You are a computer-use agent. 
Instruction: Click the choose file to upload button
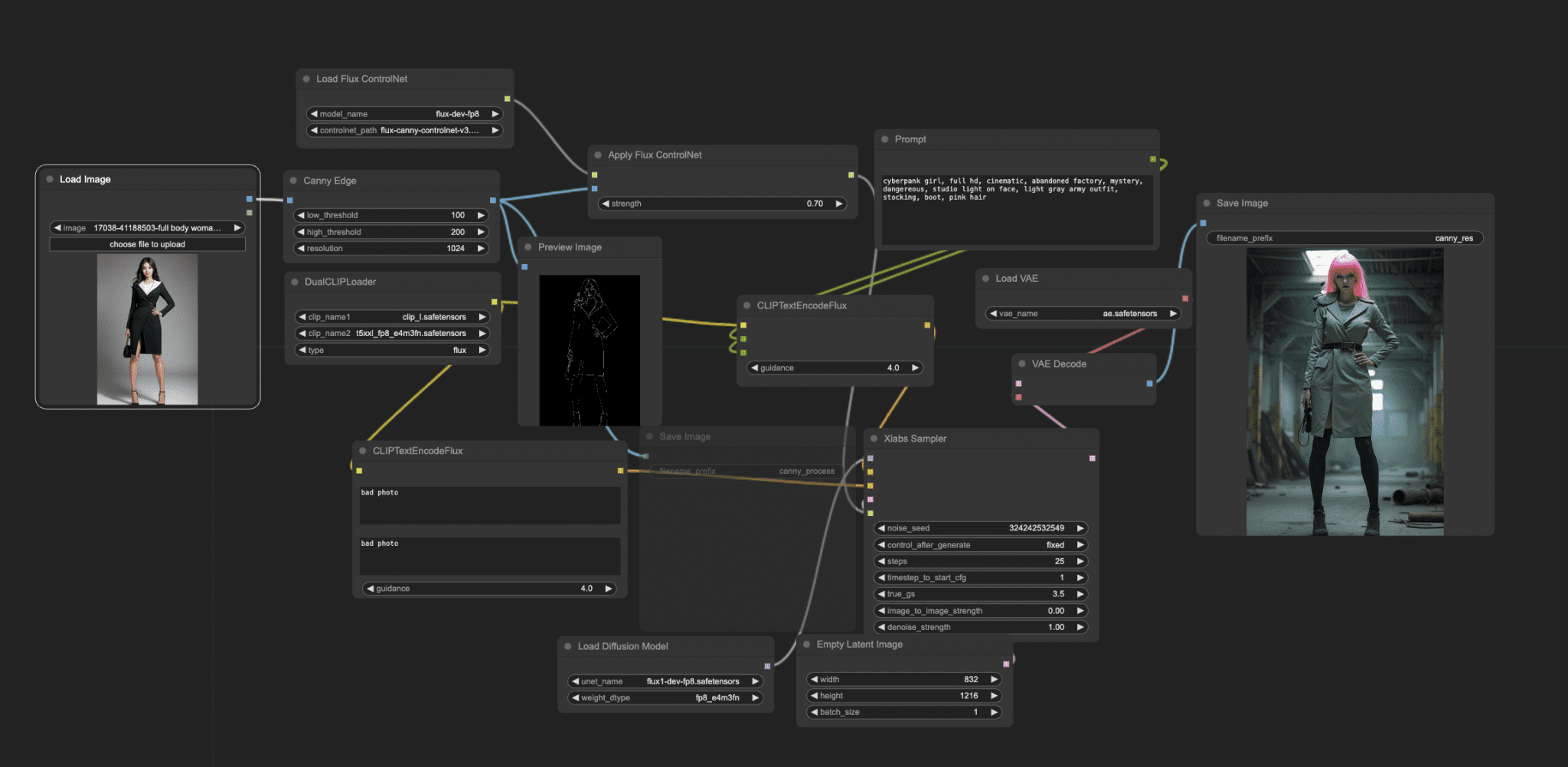pos(147,243)
